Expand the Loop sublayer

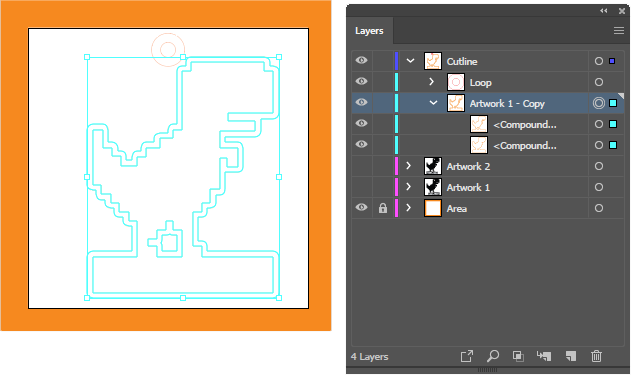pos(431,82)
